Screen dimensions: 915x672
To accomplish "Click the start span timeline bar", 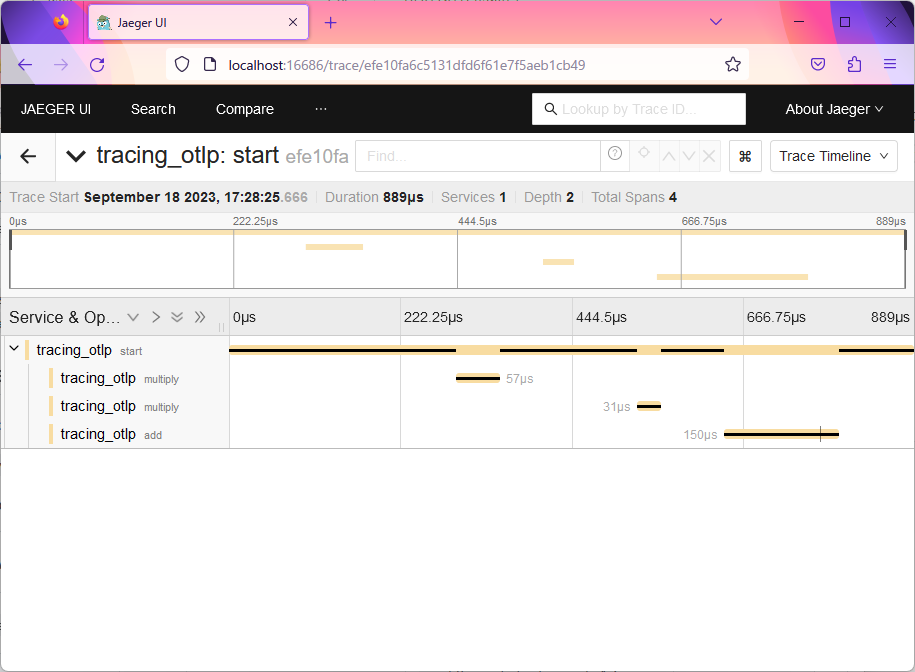I will 572,350.
